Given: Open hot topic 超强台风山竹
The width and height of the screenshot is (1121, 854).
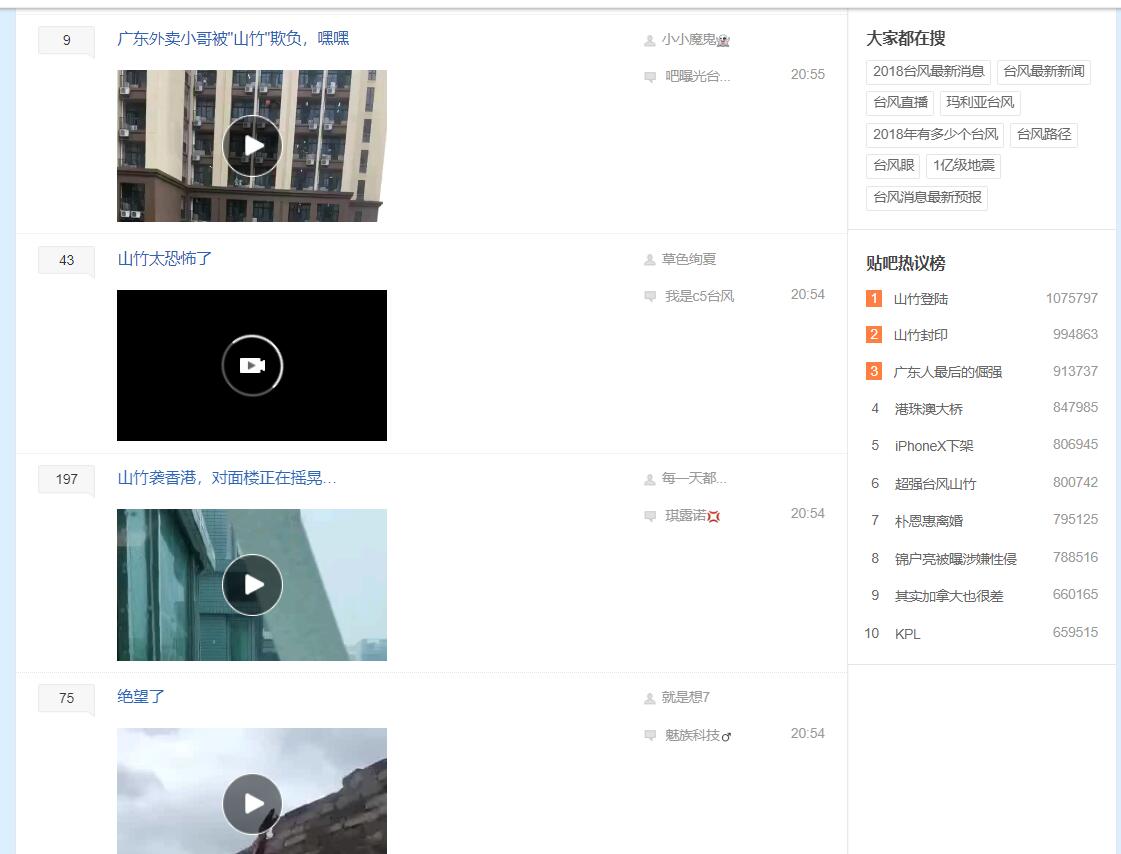Looking at the screenshot, I should click(x=935, y=485).
